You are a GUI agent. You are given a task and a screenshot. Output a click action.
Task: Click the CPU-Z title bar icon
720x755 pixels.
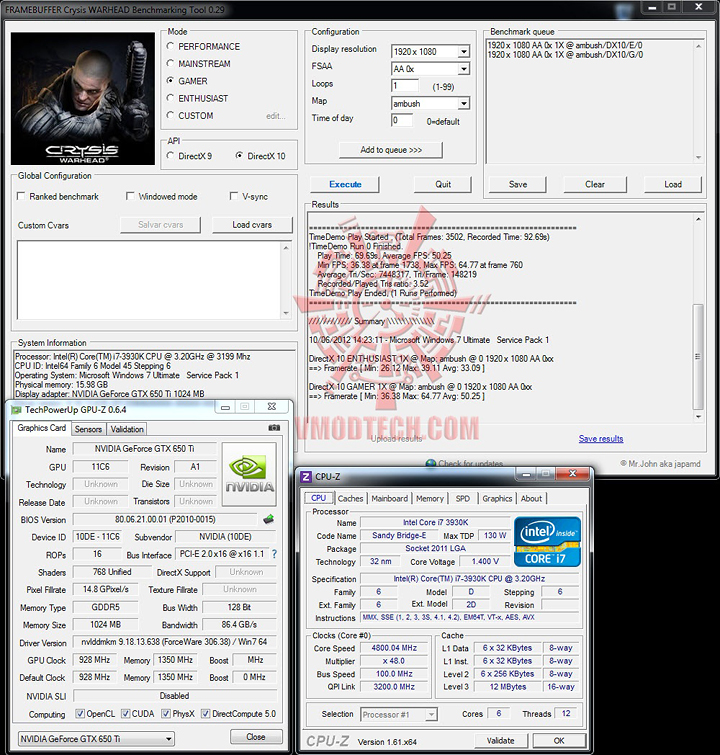[305, 477]
